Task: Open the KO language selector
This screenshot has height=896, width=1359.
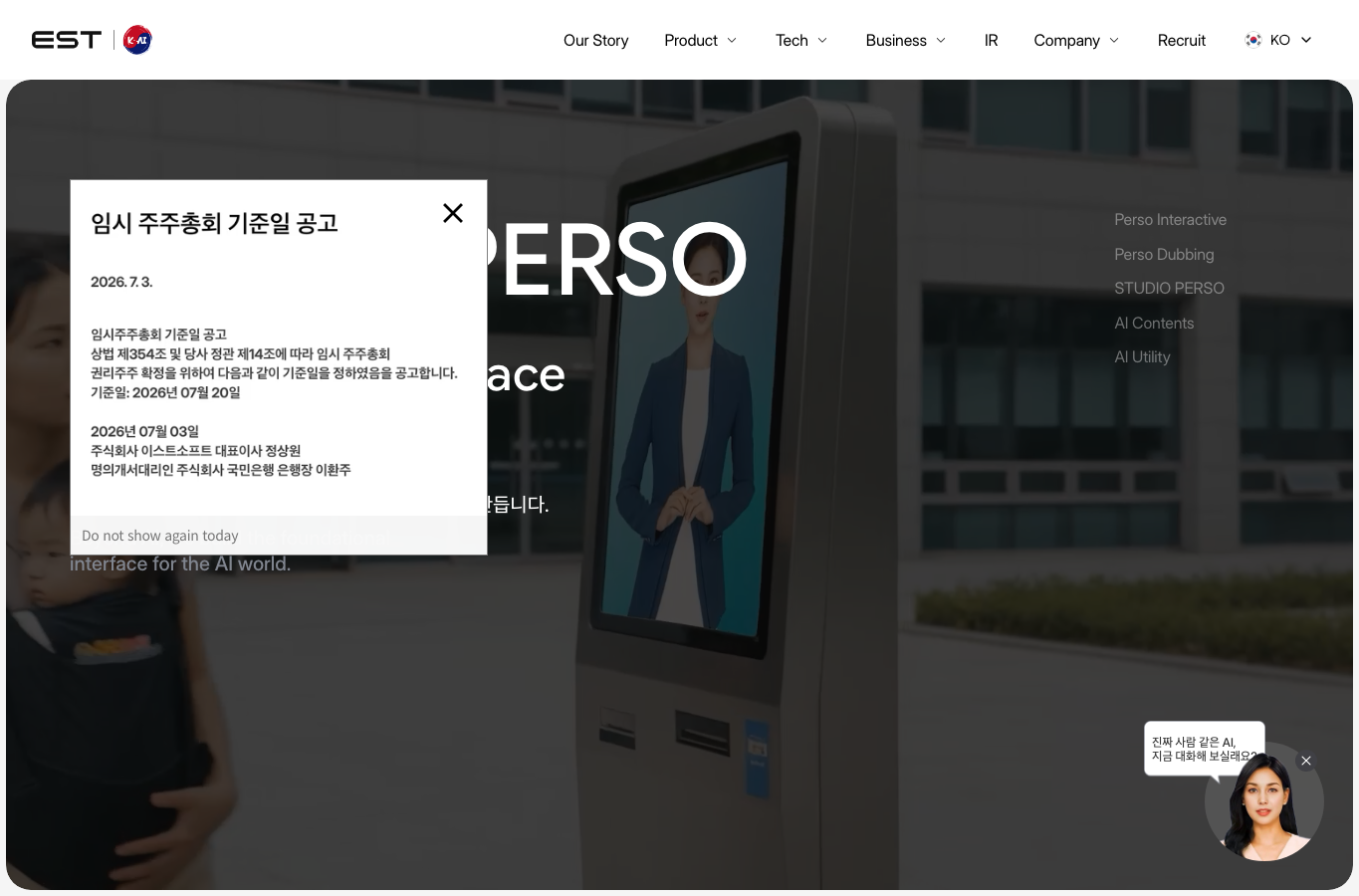Action: (1278, 40)
